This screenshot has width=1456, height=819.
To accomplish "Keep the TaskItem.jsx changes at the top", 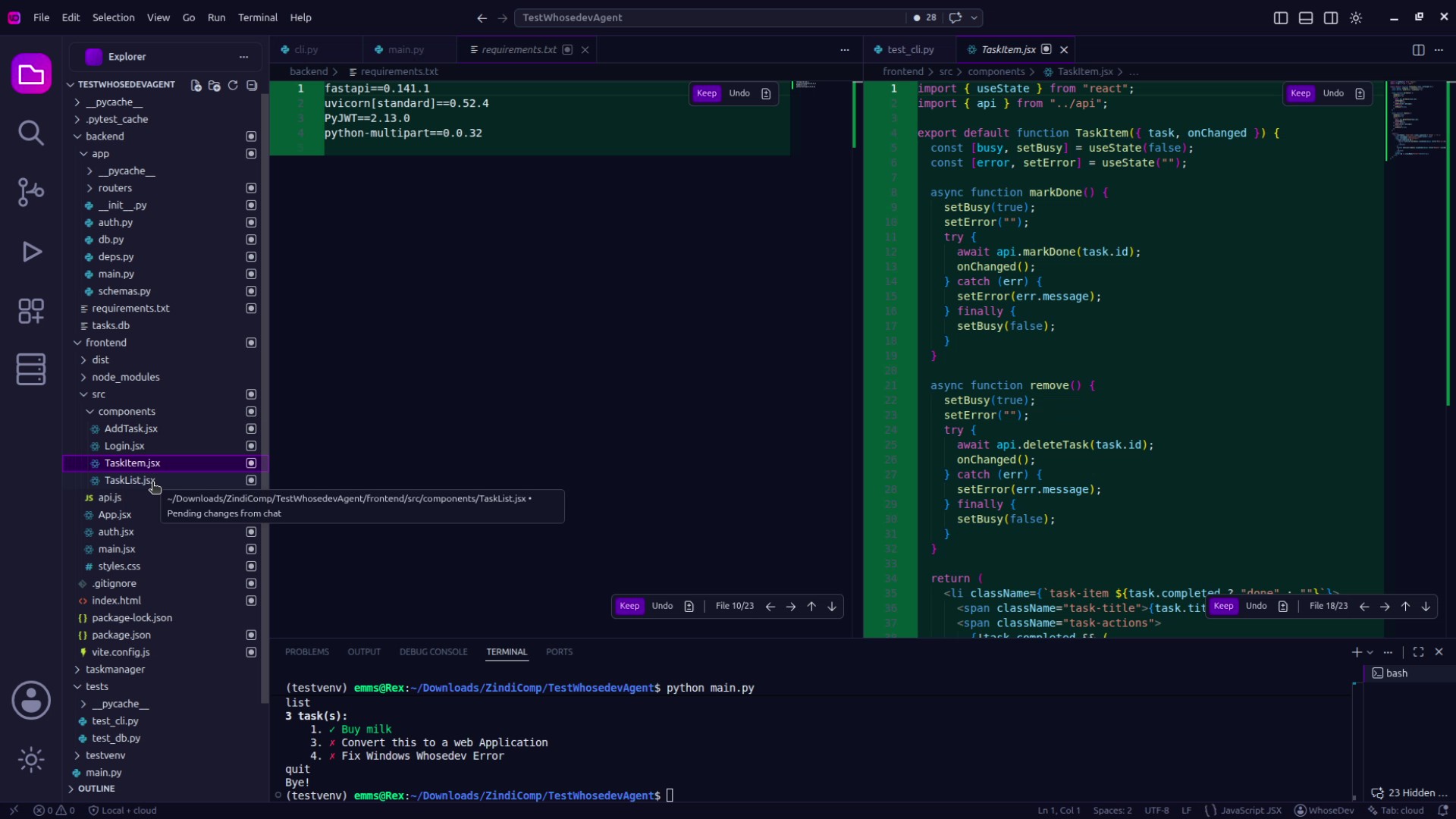I will coord(1301,93).
